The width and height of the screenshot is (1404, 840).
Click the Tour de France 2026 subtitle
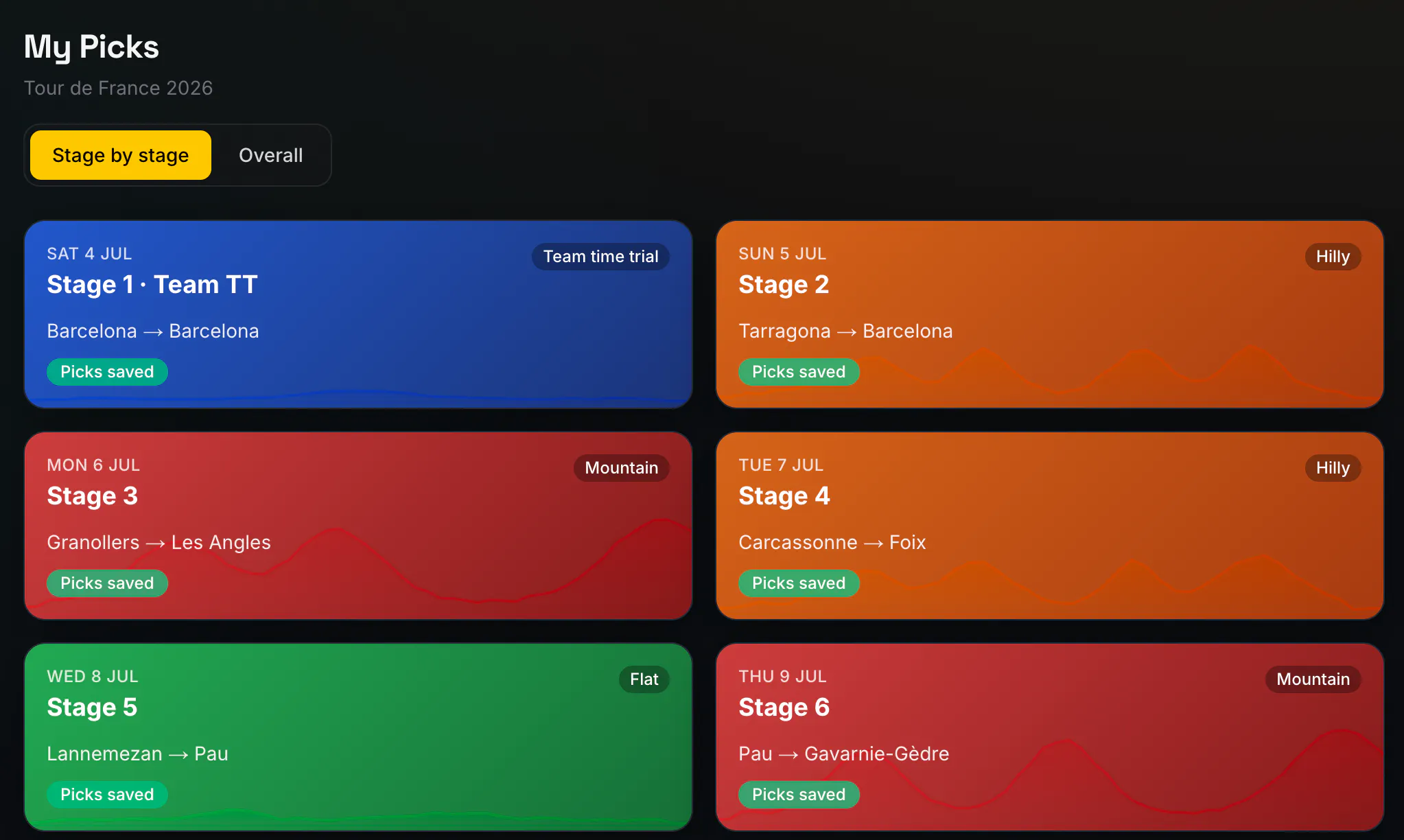pos(118,88)
